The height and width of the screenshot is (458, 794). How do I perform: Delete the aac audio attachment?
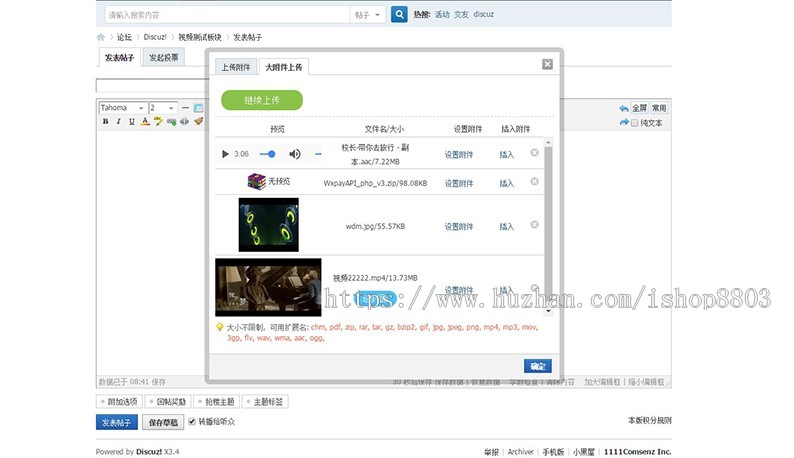click(x=534, y=152)
